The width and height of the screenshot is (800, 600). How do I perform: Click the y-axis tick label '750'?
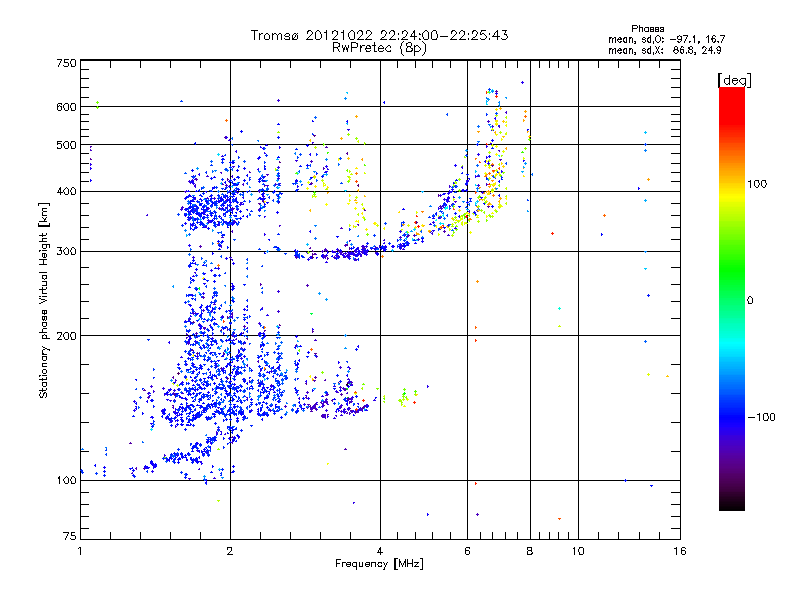pyautogui.click(x=66, y=63)
